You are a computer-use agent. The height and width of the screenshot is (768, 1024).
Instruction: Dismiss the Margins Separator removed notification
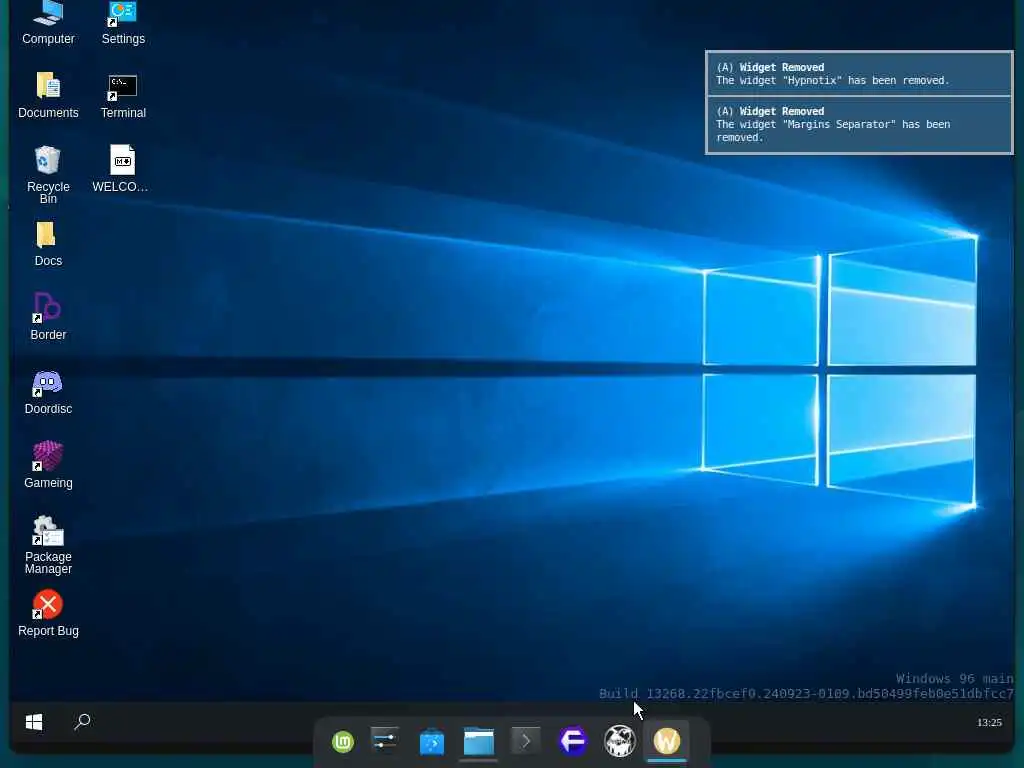pos(859,124)
